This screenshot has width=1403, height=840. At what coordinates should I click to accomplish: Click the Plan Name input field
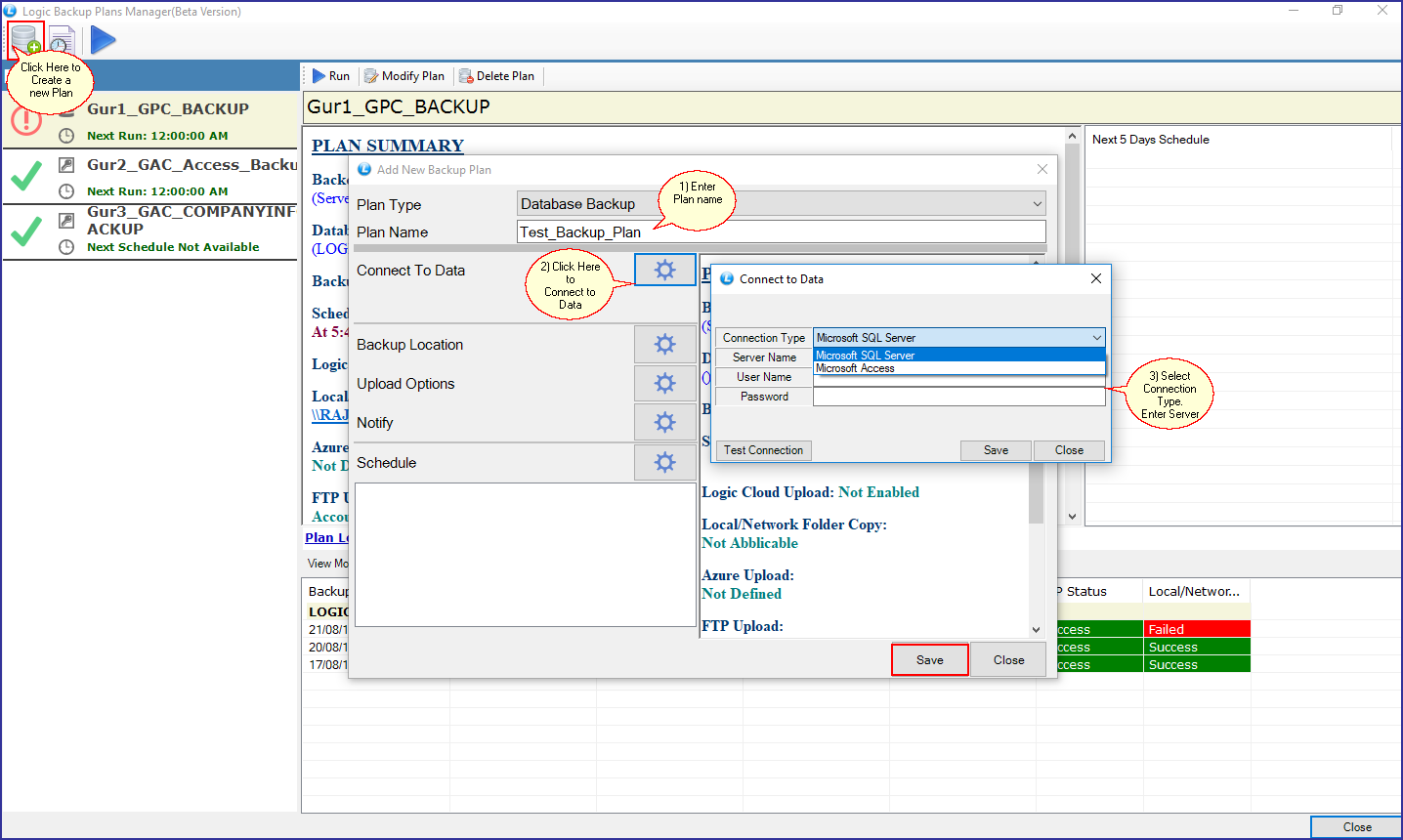pyautogui.click(x=782, y=231)
